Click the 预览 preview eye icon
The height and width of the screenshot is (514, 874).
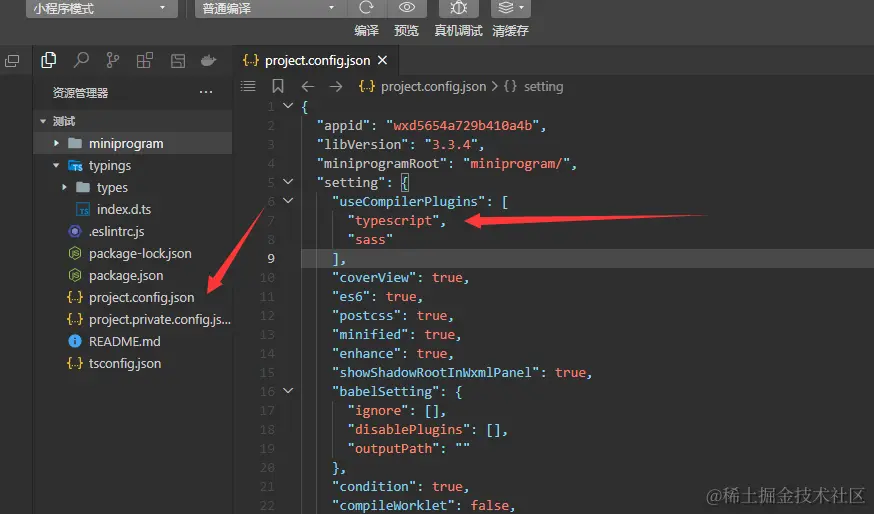(407, 8)
